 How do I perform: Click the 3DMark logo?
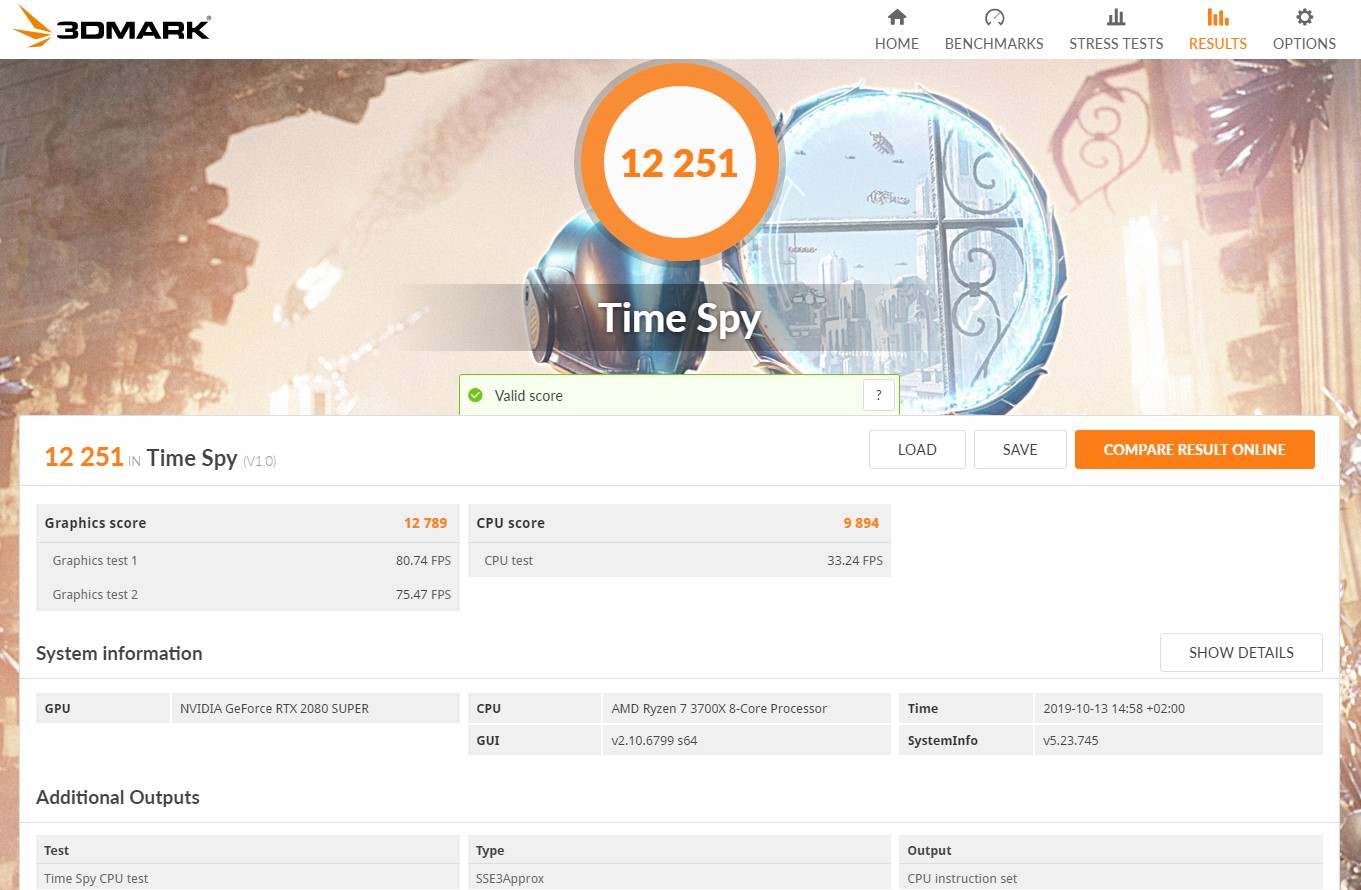[112, 28]
